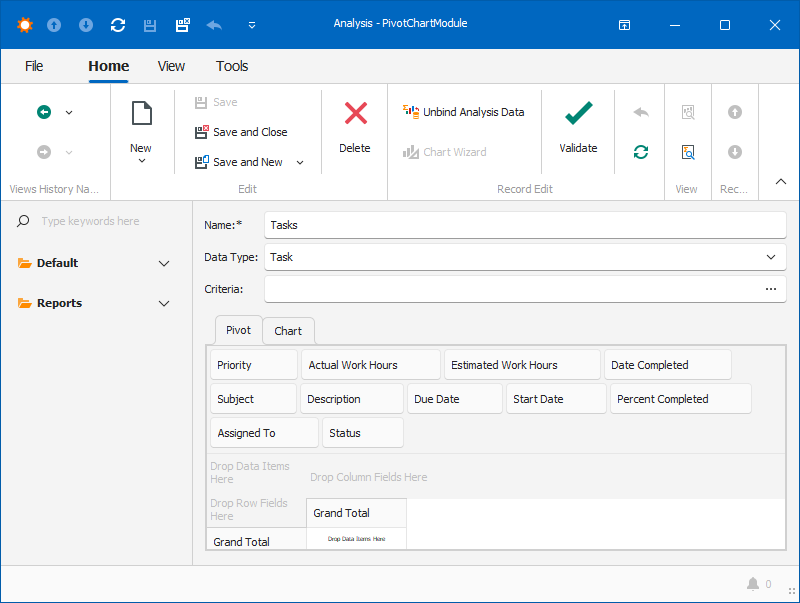Click the green Validate checkmark icon
Image resolution: width=800 pixels, height=603 pixels.
point(578,114)
